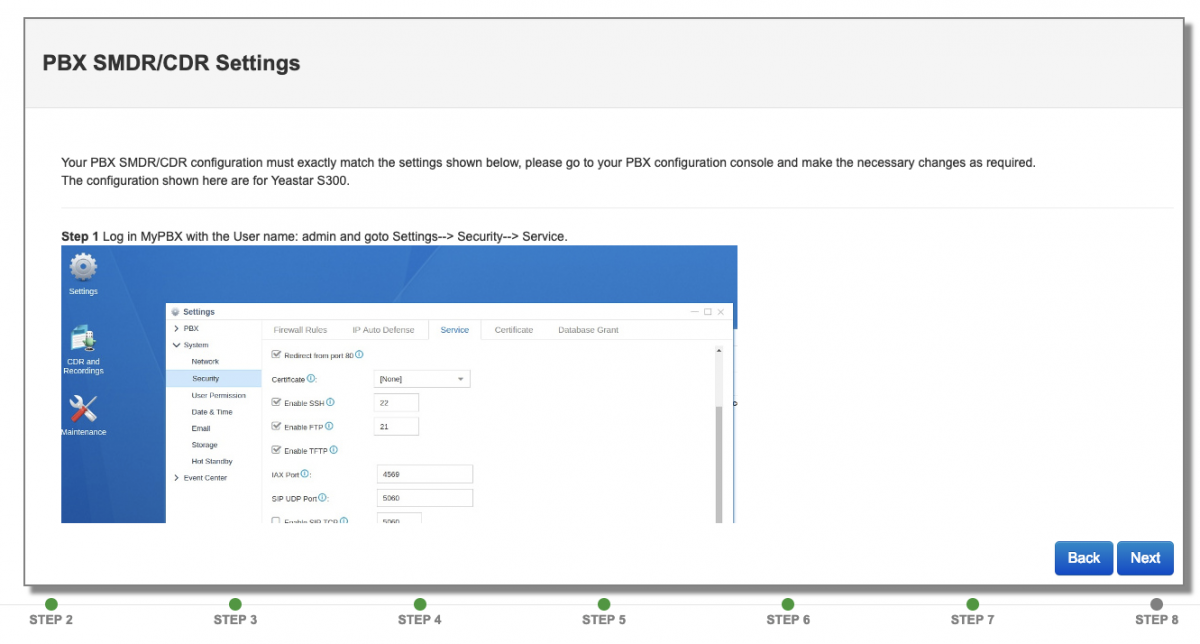This screenshot has width=1200, height=644.
Task: Select the STEP 5 progress dot
Action: pyautogui.click(x=604, y=604)
